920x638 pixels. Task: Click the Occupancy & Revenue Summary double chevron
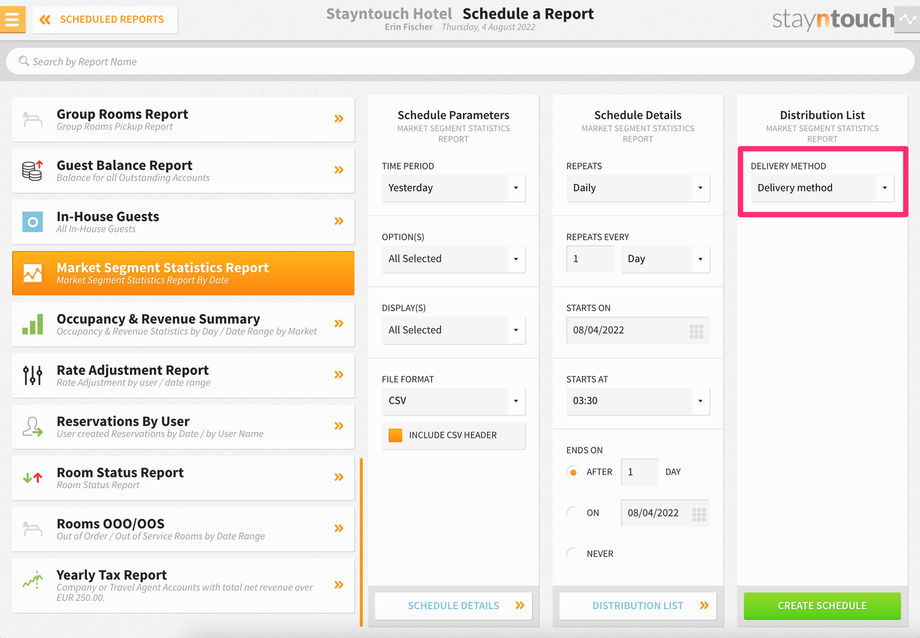[x=339, y=323]
